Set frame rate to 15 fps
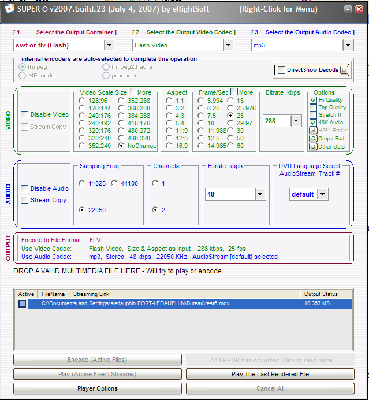Image resolution: width=369 pixels, height=400 pixels. click(230, 100)
